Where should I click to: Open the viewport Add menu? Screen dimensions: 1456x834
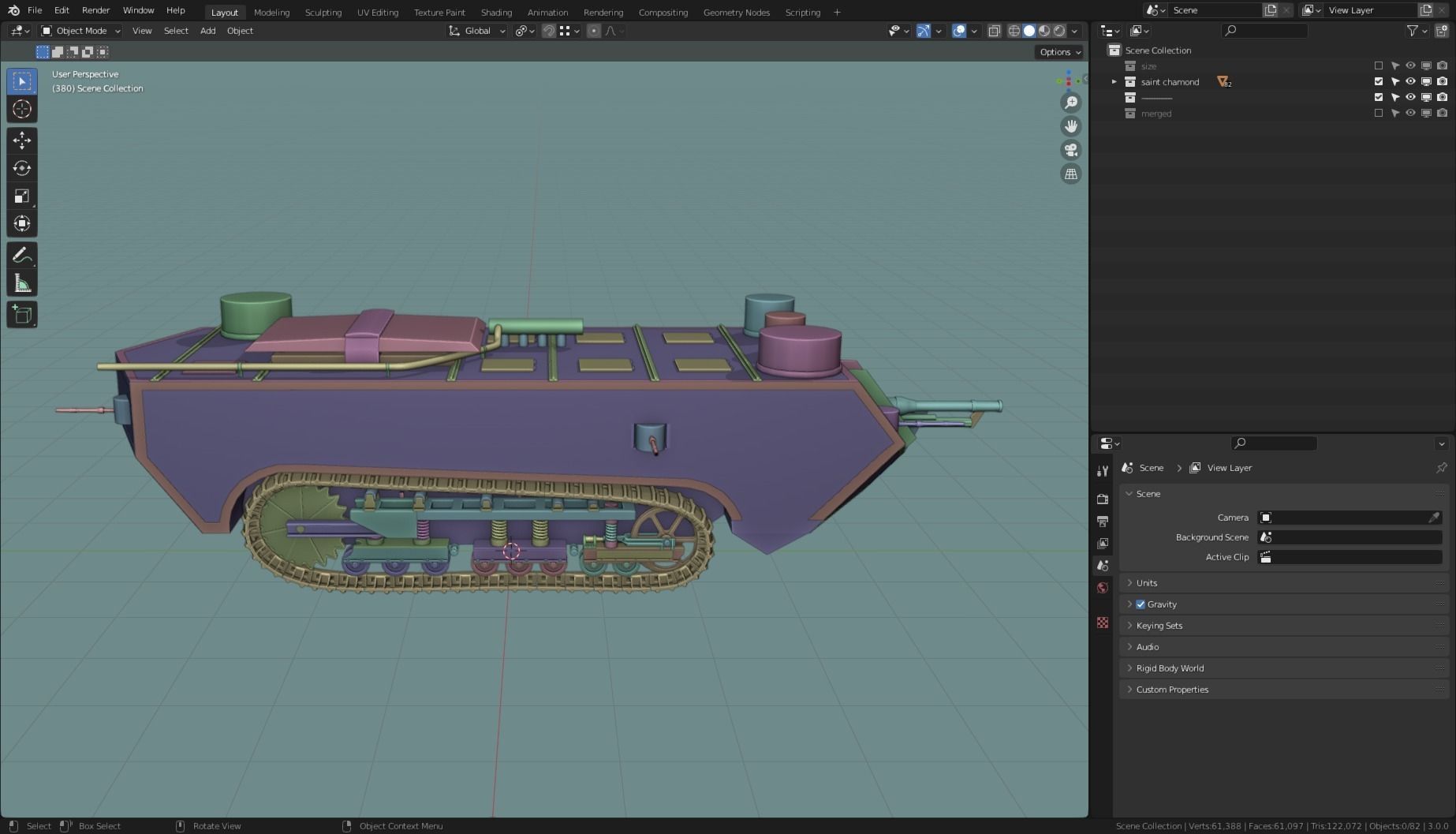[x=207, y=31]
